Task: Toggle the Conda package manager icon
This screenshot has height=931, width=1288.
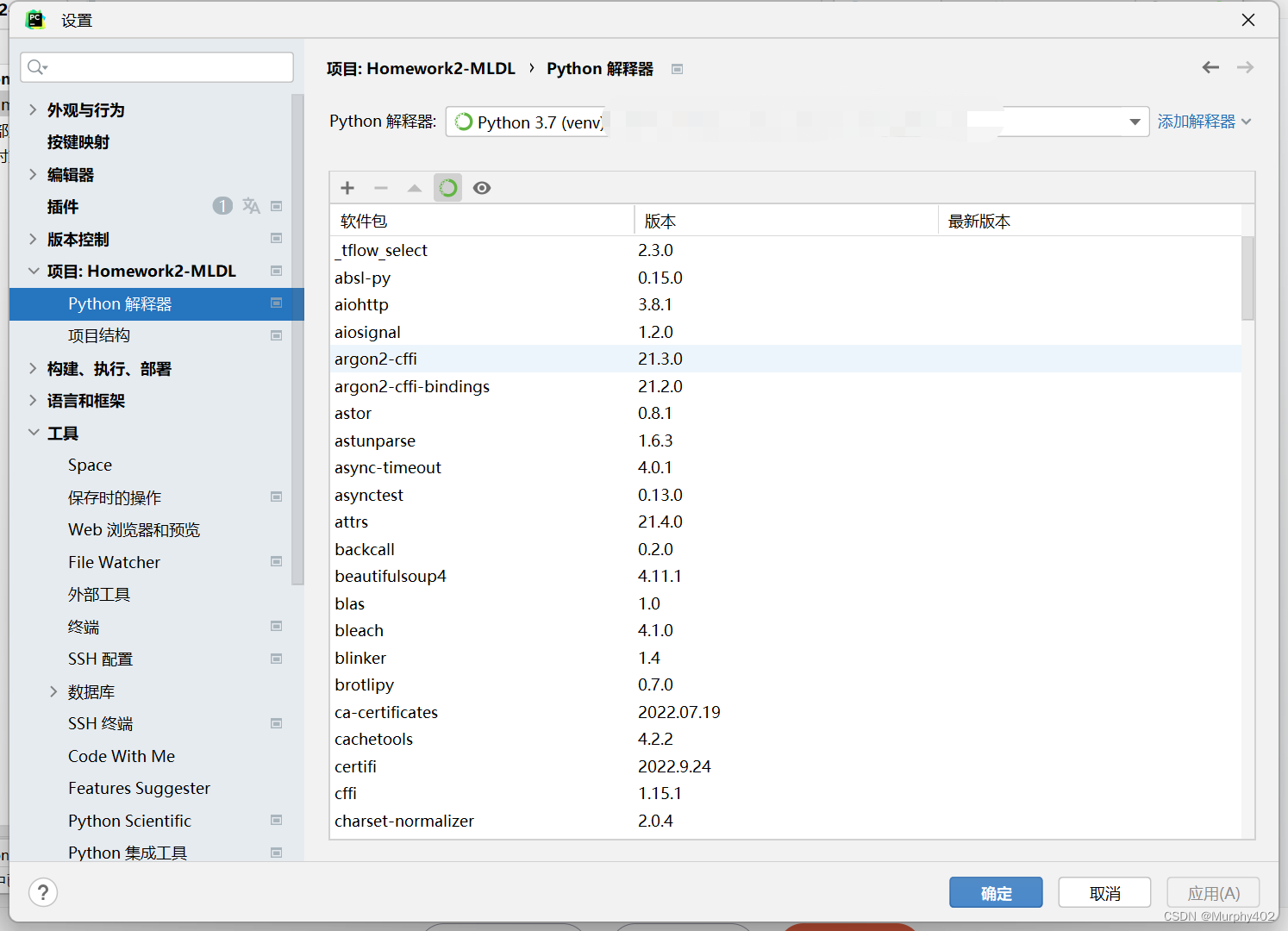Action: (447, 188)
